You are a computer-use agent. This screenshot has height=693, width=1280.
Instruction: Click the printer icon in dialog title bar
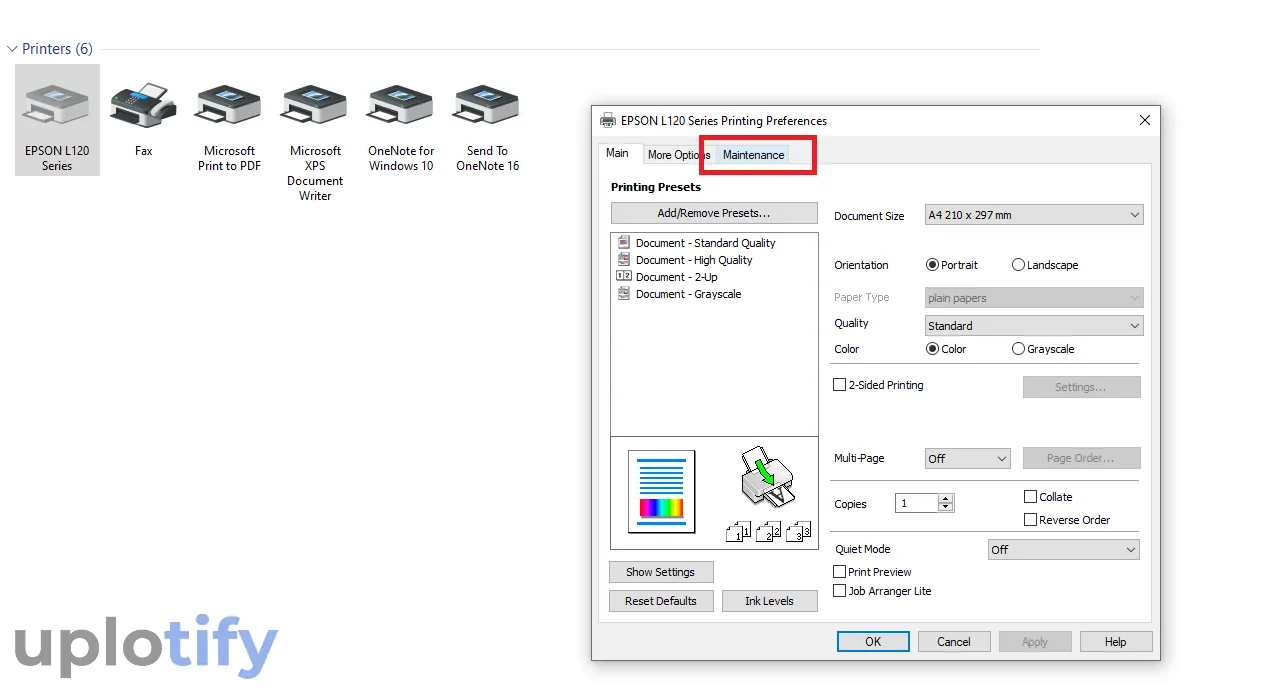tap(608, 121)
